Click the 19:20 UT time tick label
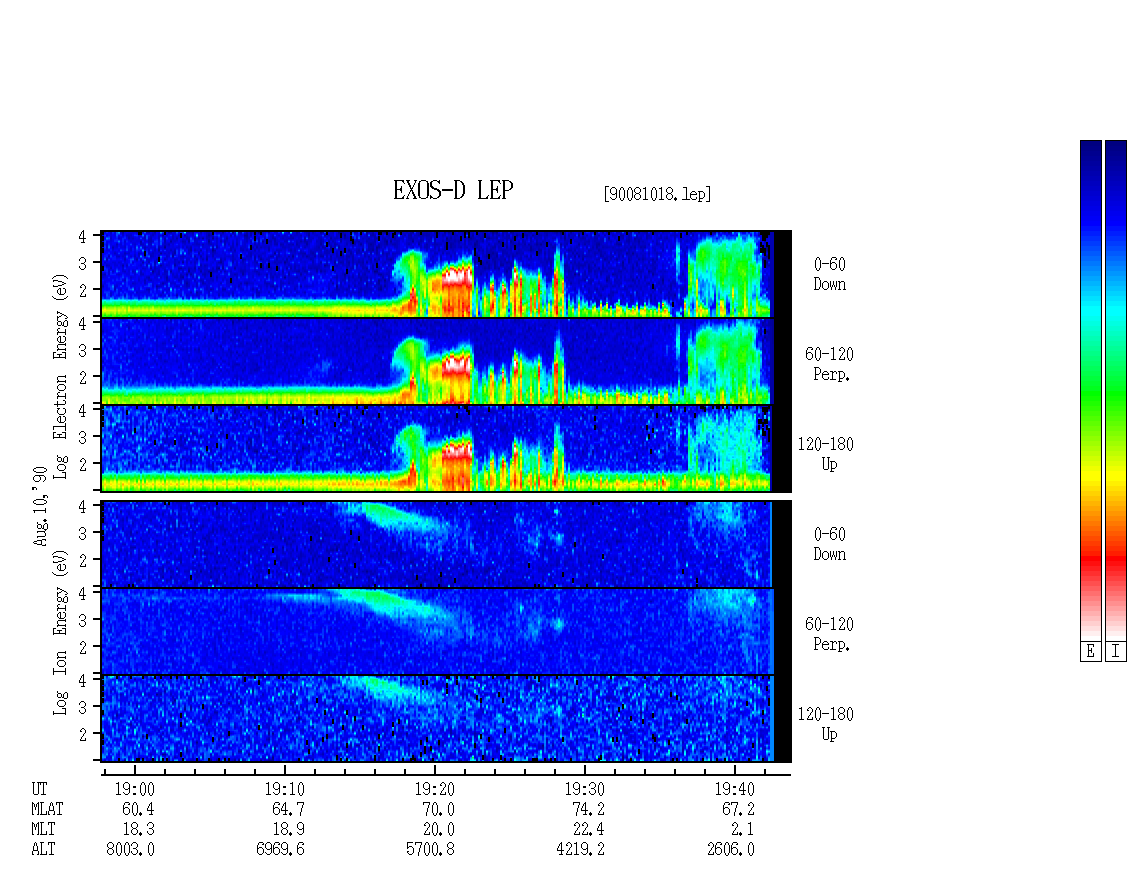 pos(435,789)
